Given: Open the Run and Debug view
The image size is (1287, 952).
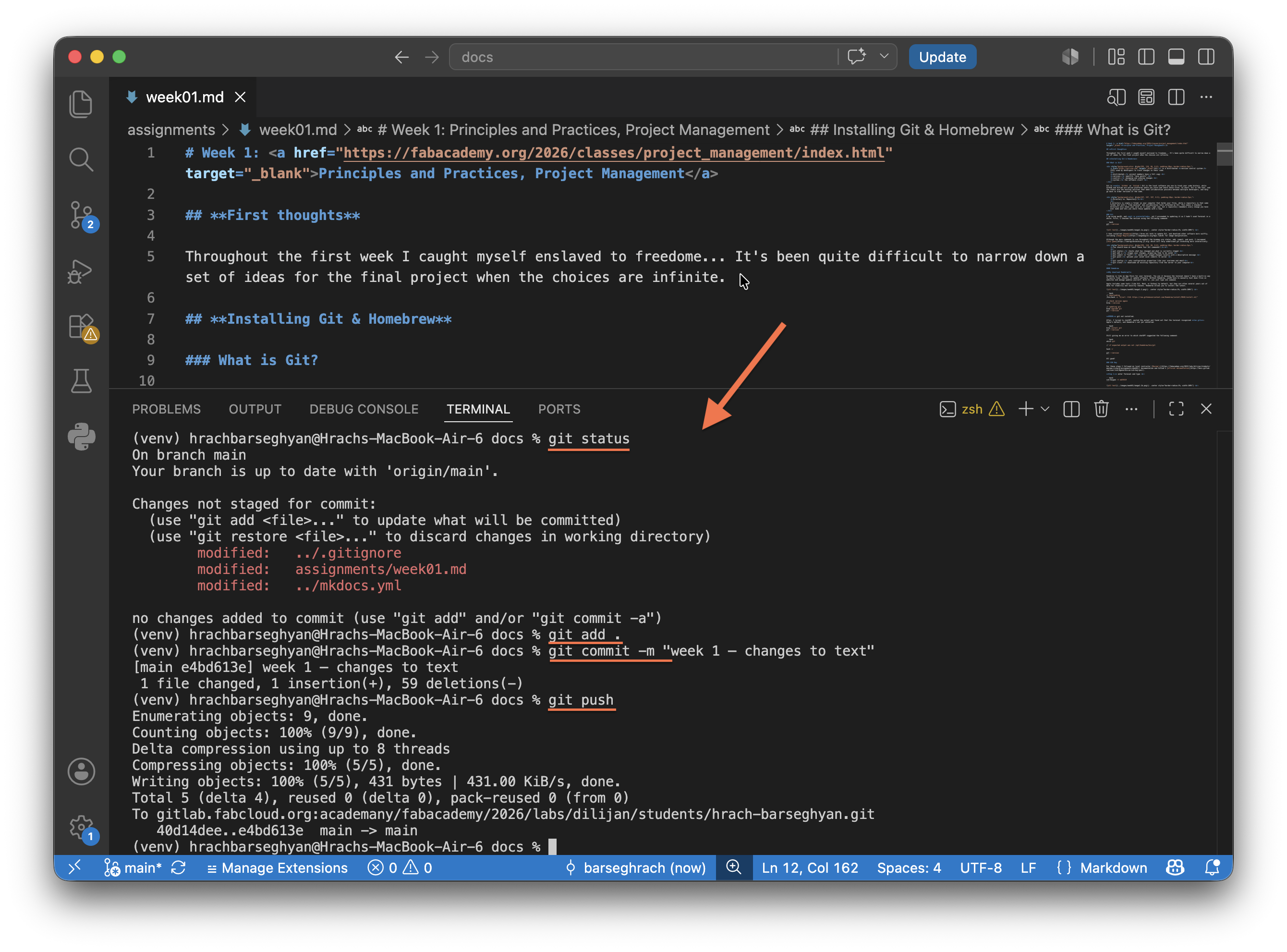Looking at the screenshot, I should coord(81,271).
